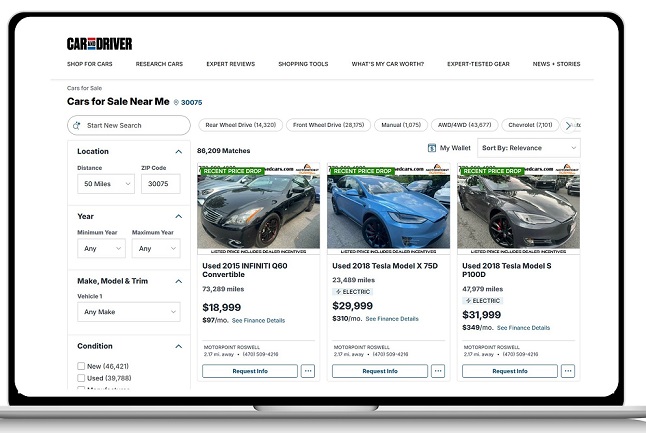The height and width of the screenshot is (433, 646).
Task: Open more options for Tesla Model X listing
Action: point(437,371)
